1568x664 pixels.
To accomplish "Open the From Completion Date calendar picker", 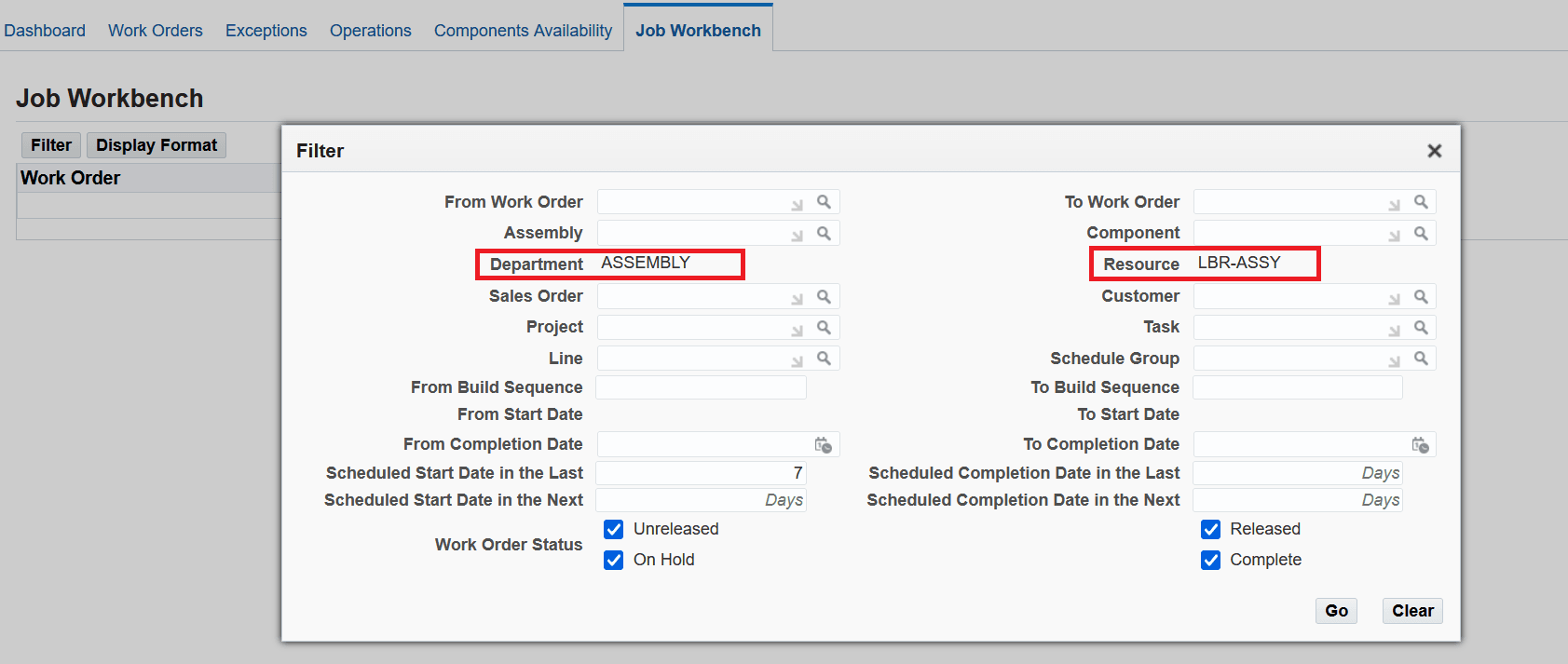I will (824, 445).
